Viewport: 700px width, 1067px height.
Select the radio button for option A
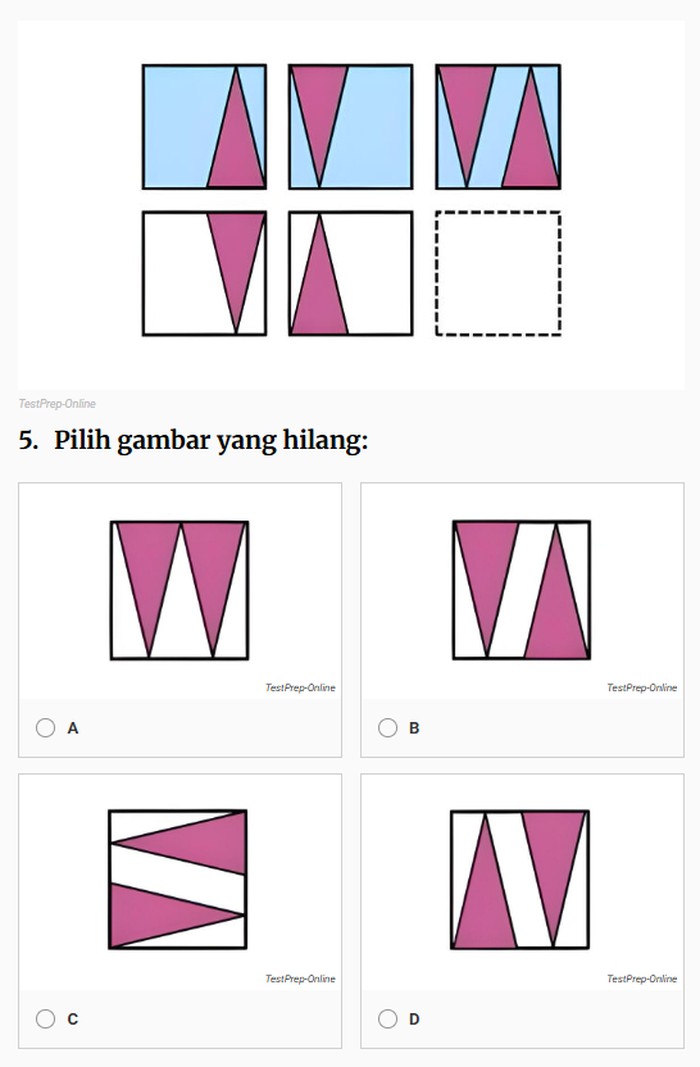[45, 728]
